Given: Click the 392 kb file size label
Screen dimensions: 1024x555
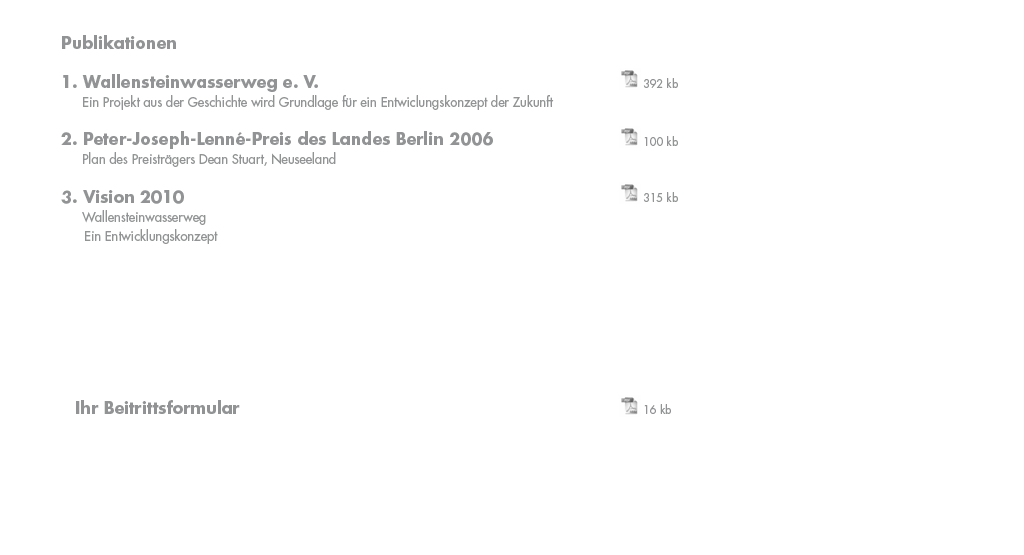Looking at the screenshot, I should coord(660,84).
